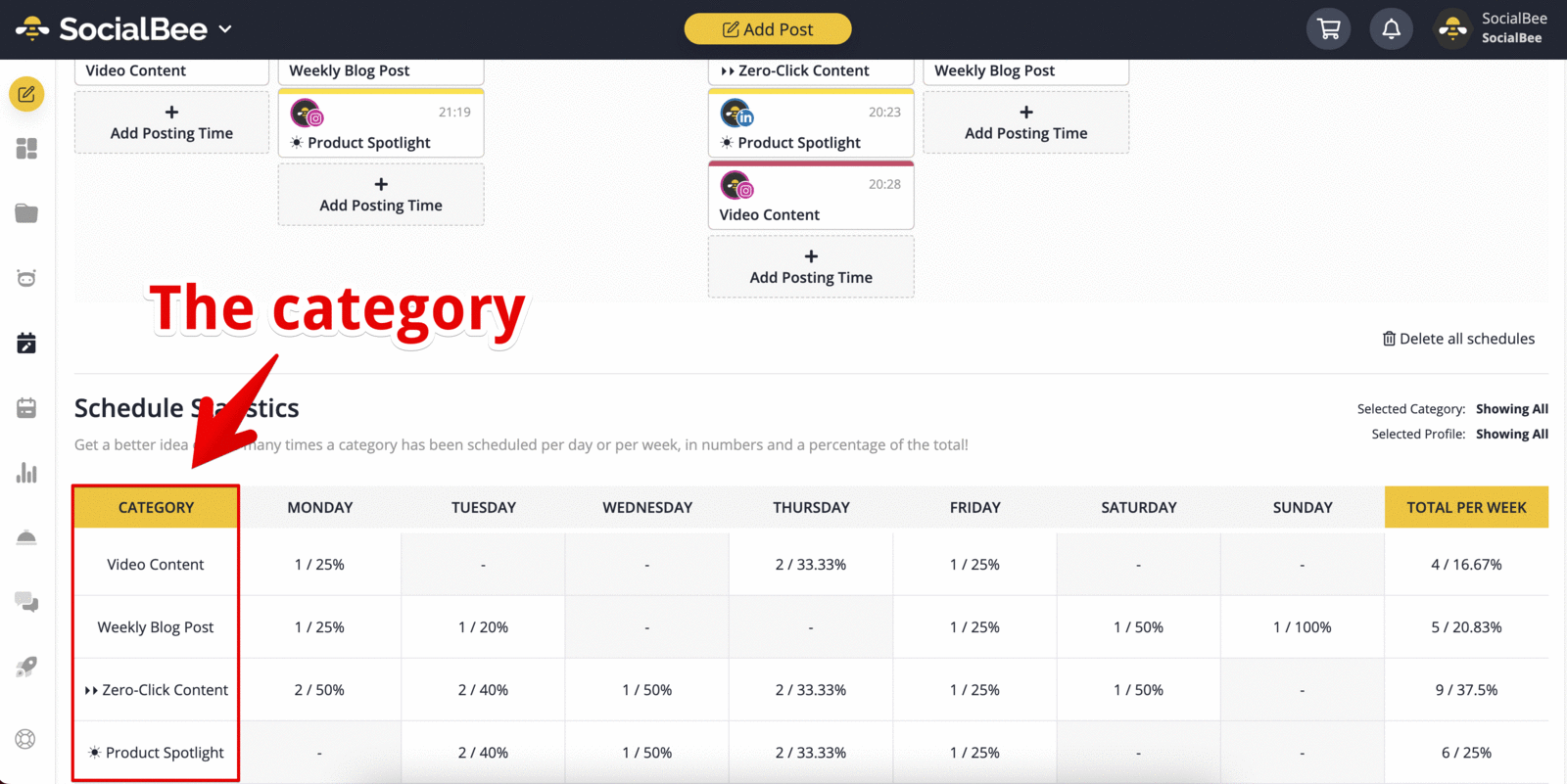This screenshot has height=784, width=1567.
Task: Click the Add Post button
Action: click(768, 29)
